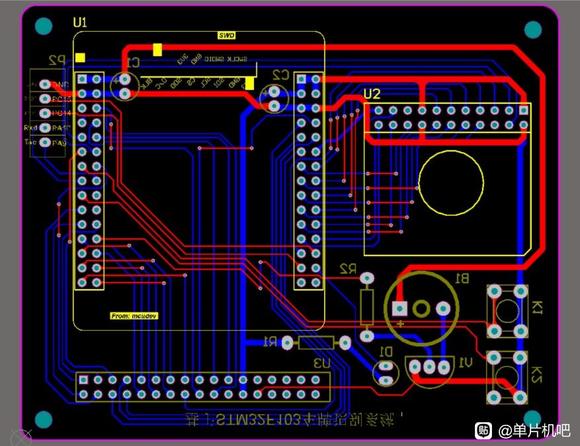580x446 pixels.
Task: Select the upper pad of capacitor C2
Action: click(274, 91)
